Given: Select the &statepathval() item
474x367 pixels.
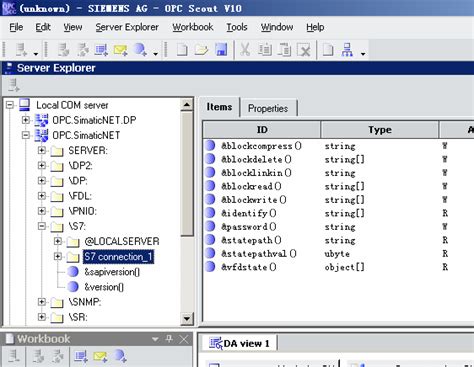Looking at the screenshot, I should (x=259, y=254).
